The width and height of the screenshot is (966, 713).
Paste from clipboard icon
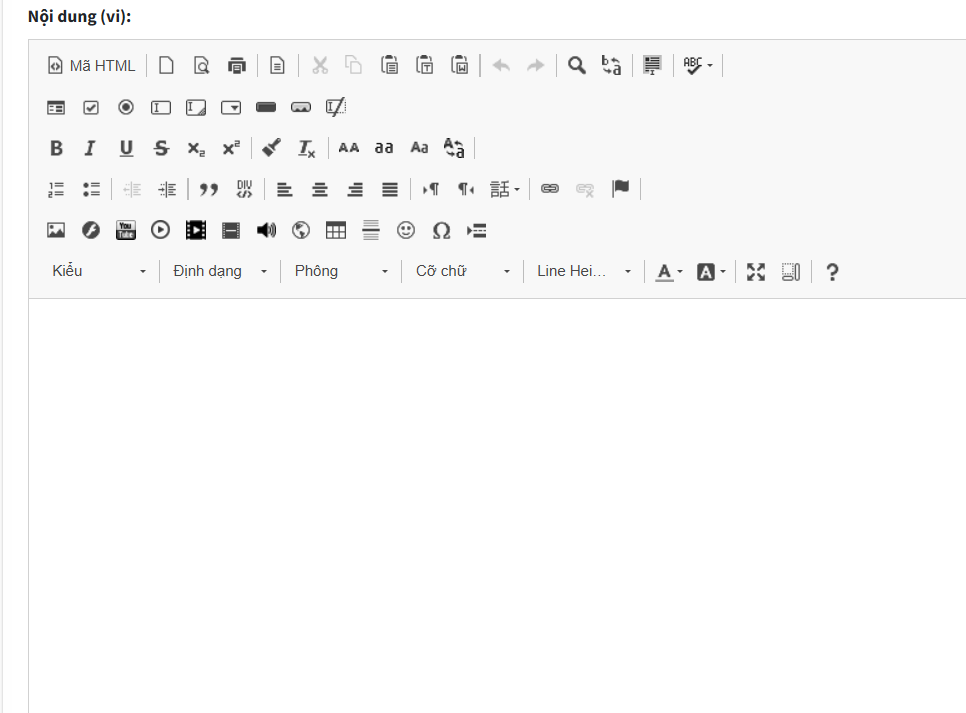[389, 65]
